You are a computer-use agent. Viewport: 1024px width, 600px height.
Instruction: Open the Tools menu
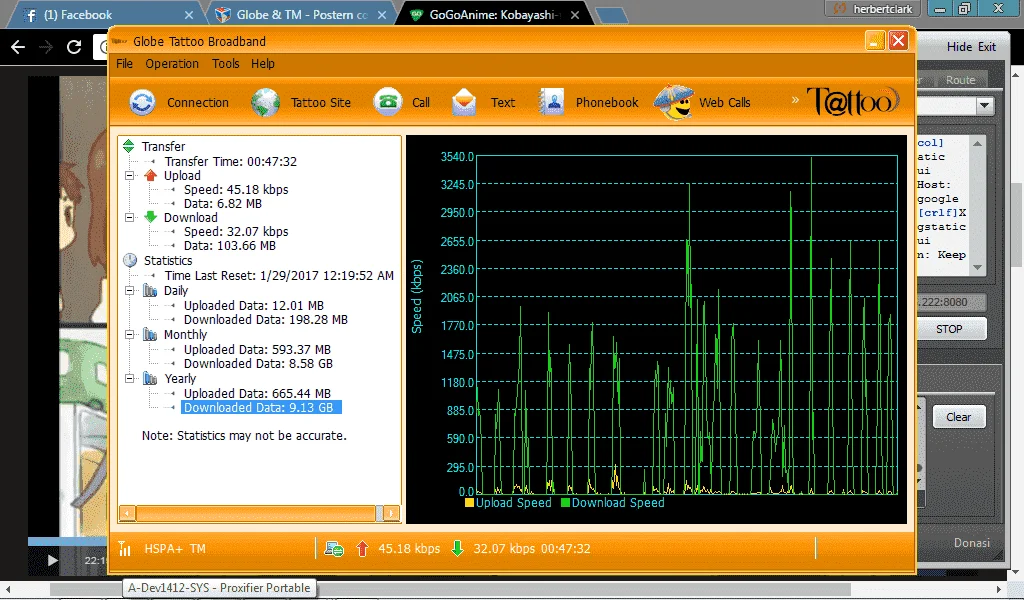pos(225,63)
